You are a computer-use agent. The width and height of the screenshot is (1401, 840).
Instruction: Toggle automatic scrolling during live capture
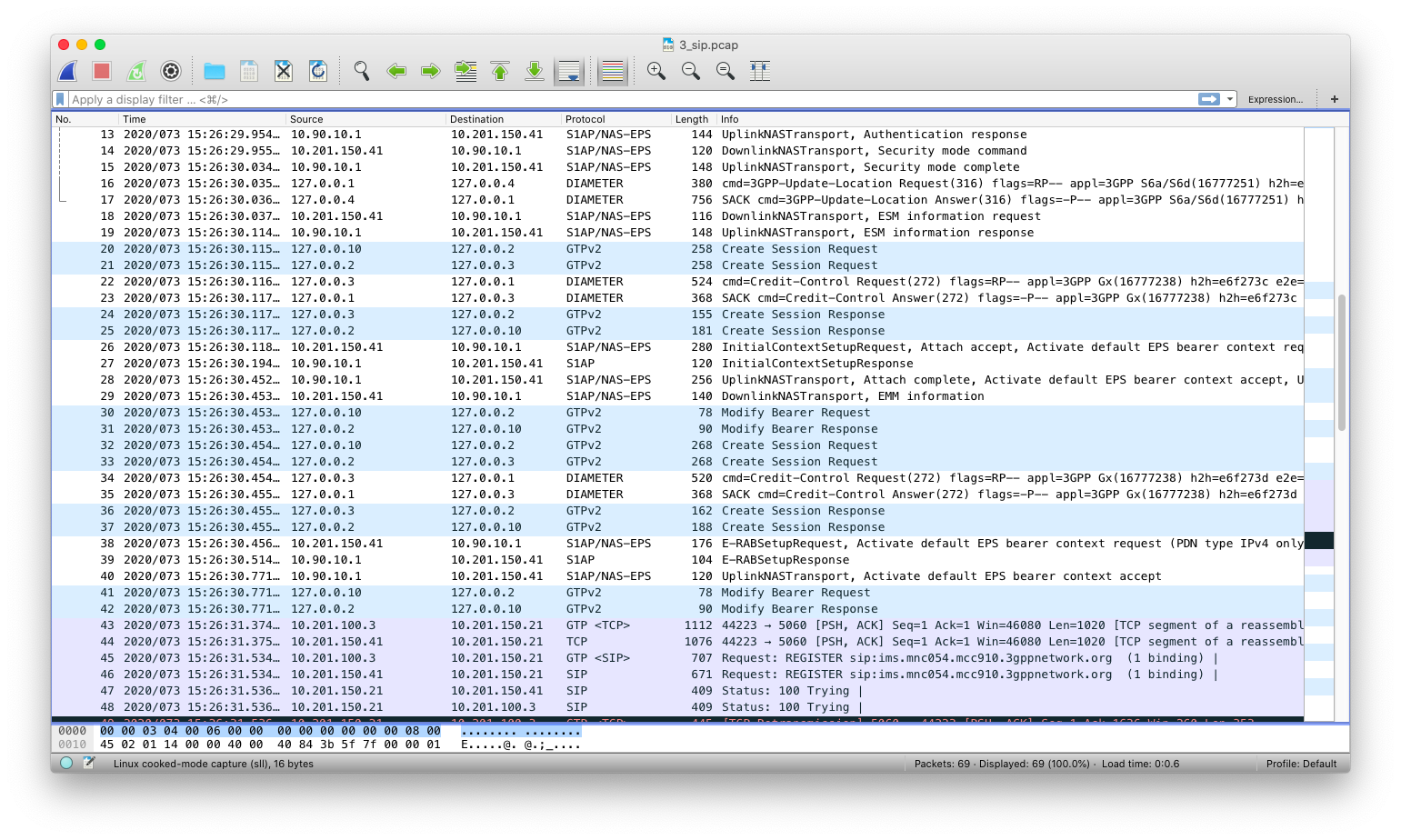tap(569, 71)
